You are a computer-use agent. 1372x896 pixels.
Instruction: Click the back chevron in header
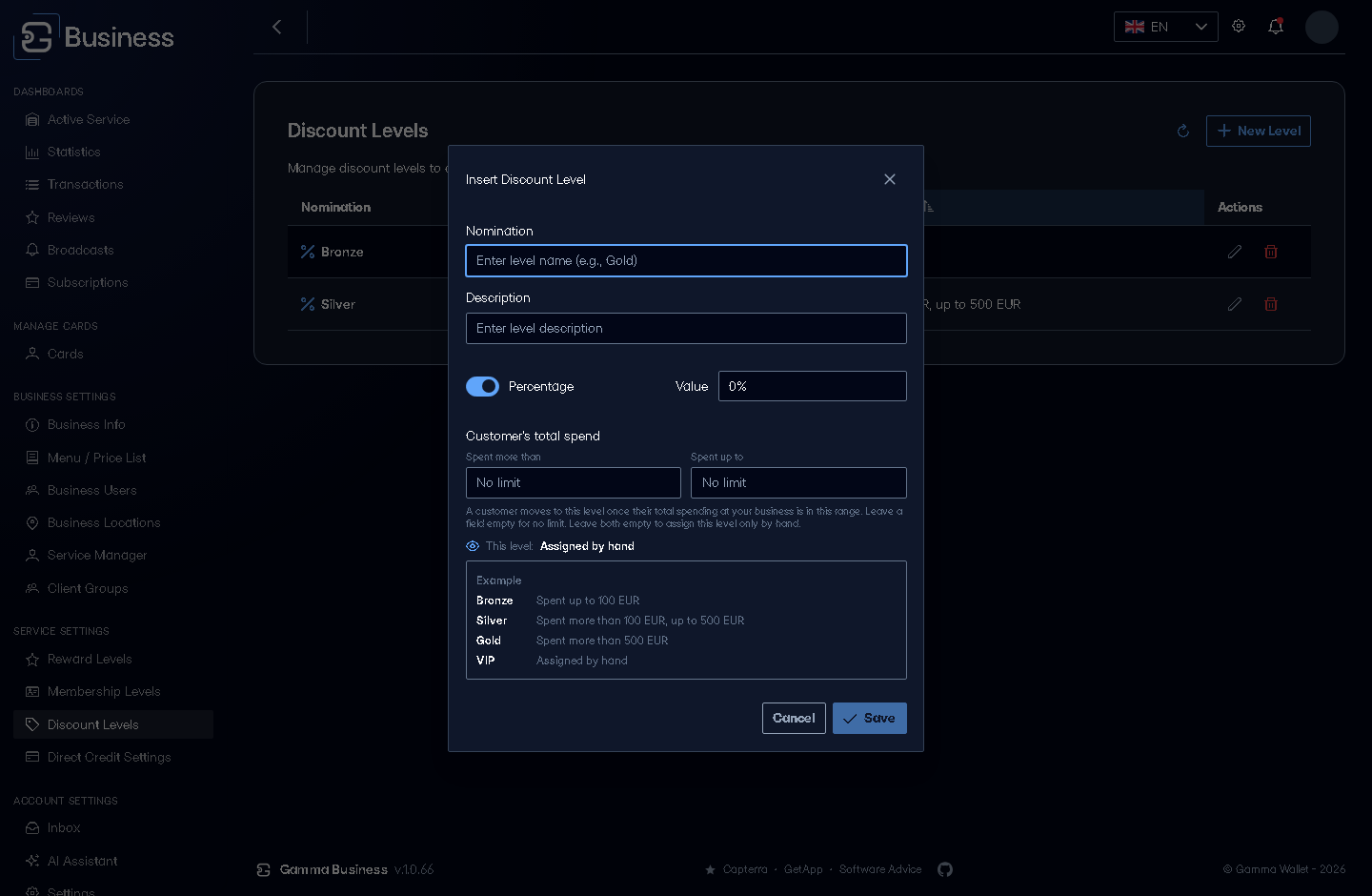click(x=277, y=27)
